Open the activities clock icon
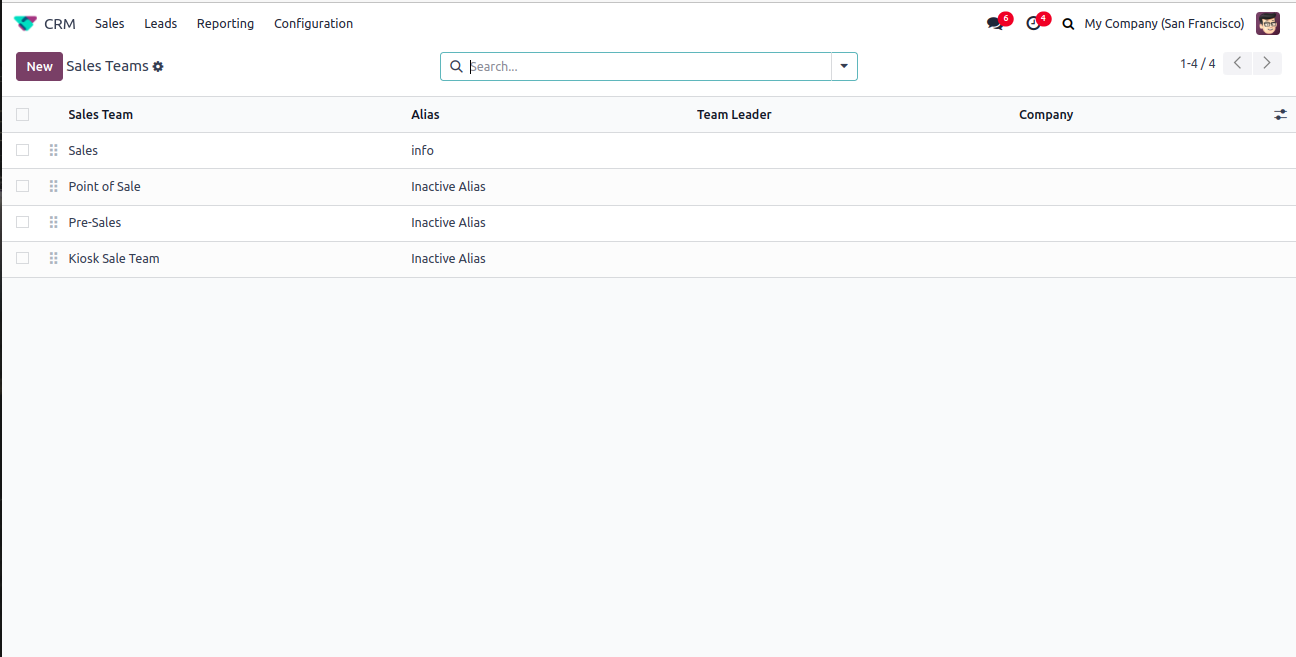The width and height of the screenshot is (1296, 657). pos(1034,23)
